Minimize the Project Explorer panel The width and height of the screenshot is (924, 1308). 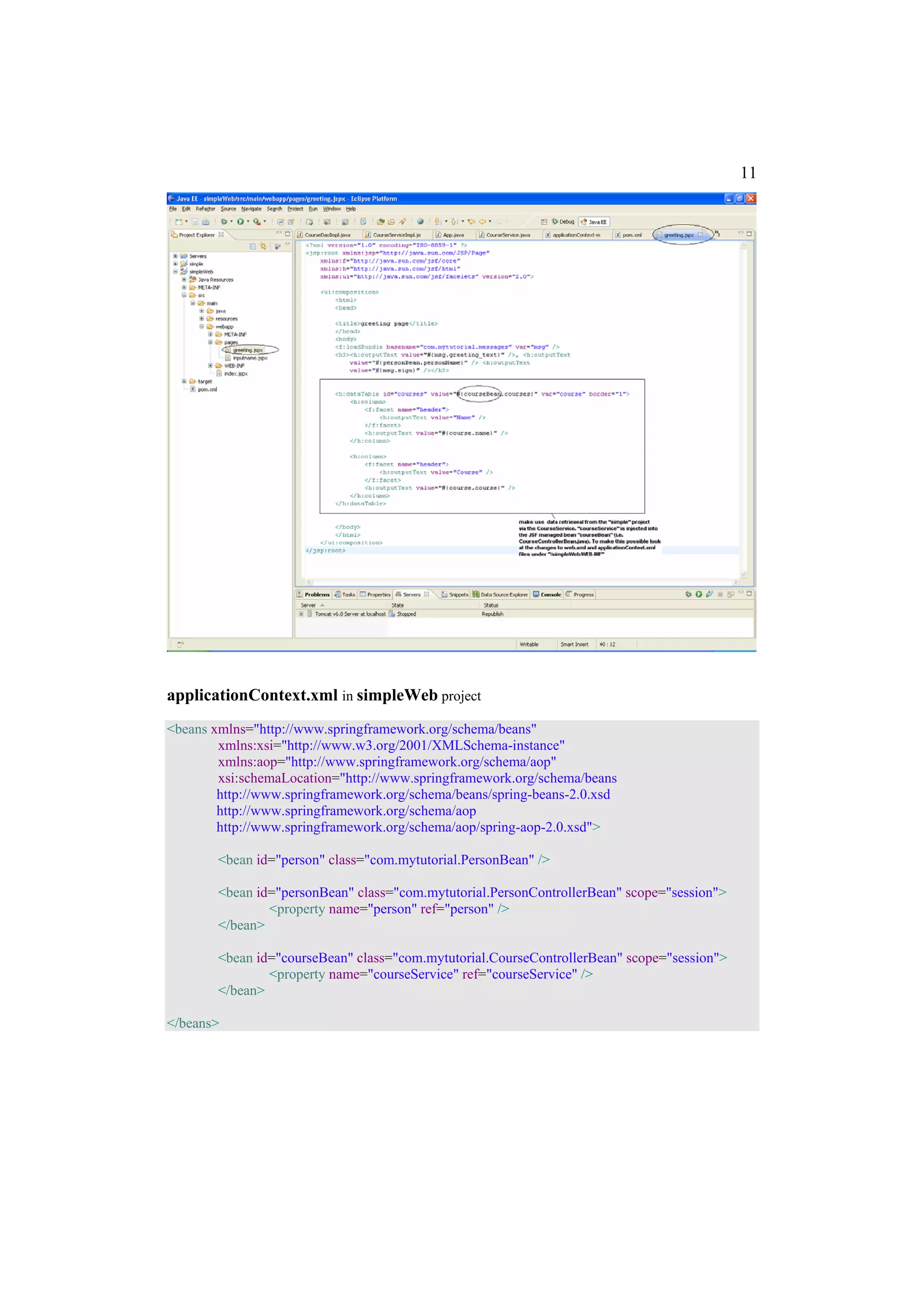(x=279, y=233)
